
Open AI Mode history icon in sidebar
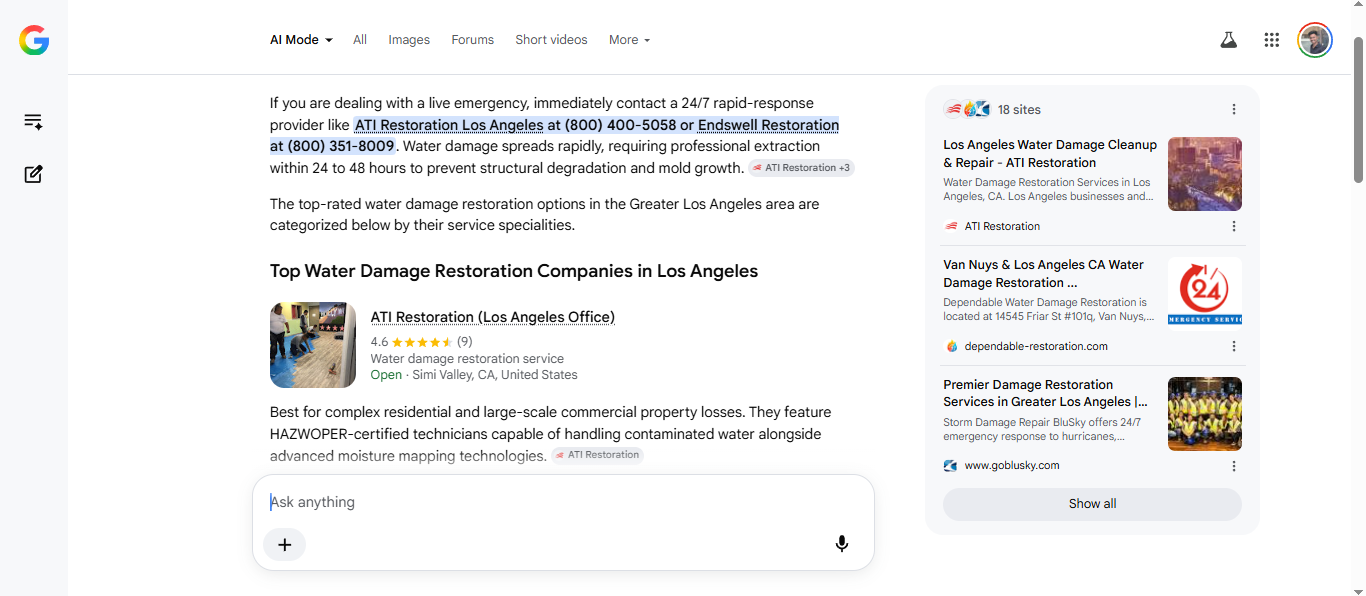(x=33, y=122)
